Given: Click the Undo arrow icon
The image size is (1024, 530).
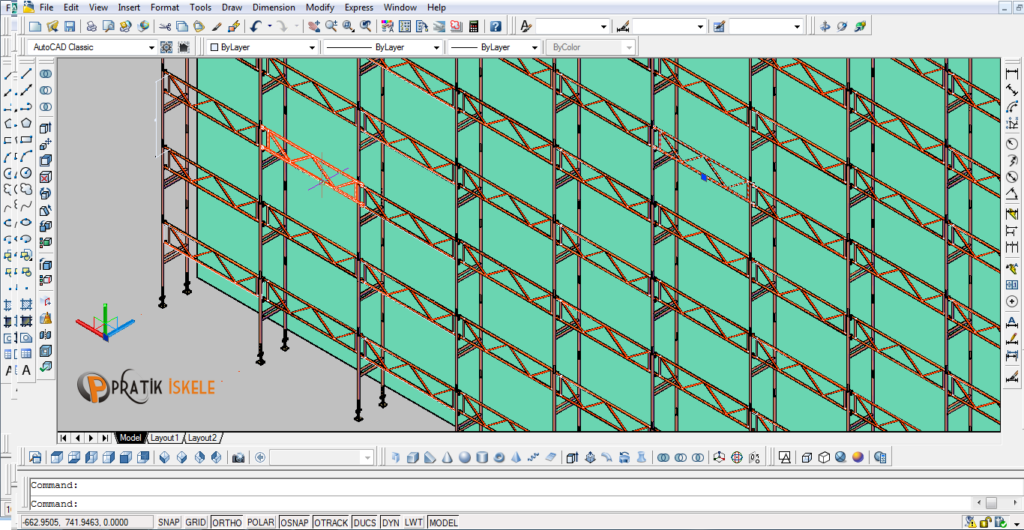Looking at the screenshot, I should click(x=256, y=27).
